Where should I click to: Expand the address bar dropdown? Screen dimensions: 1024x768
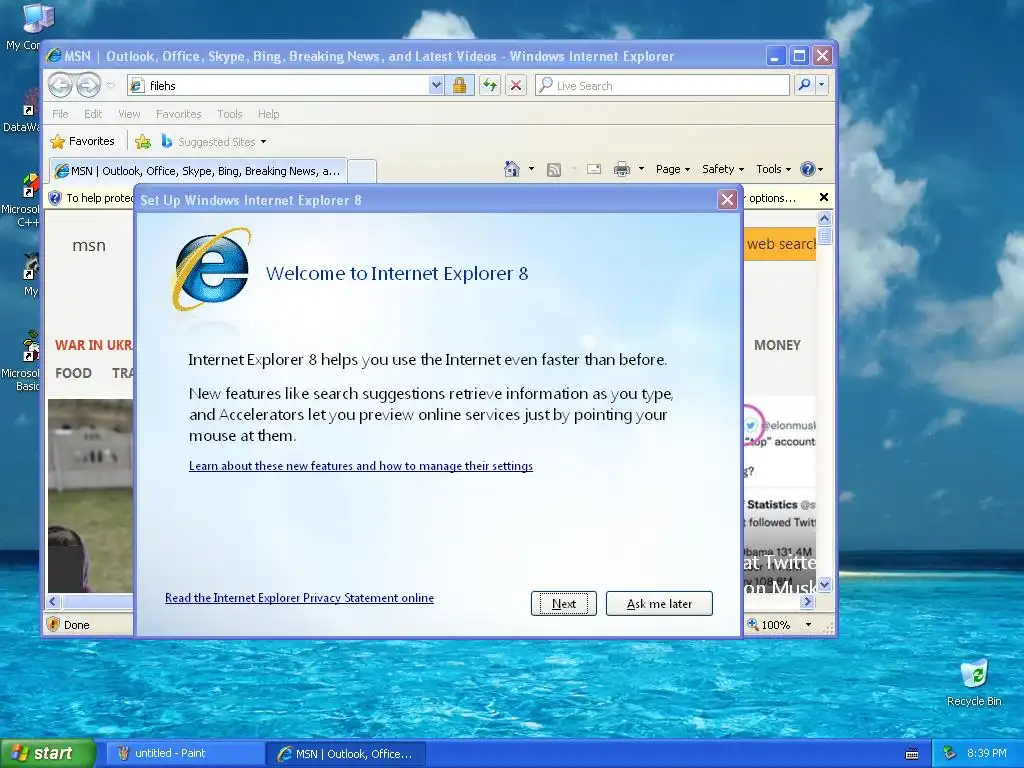click(436, 86)
